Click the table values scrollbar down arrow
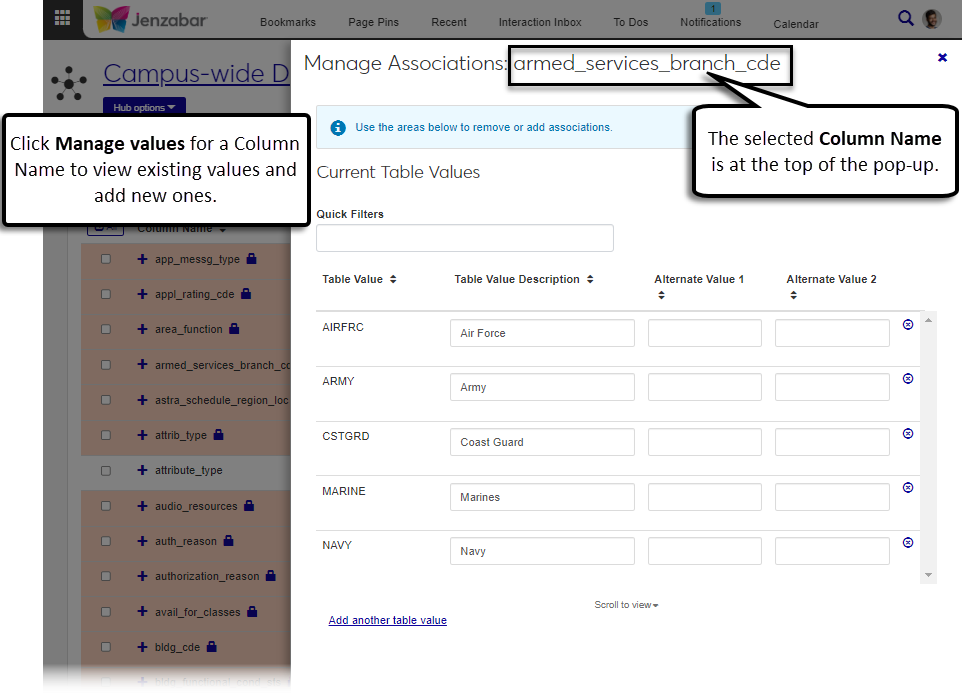The width and height of the screenshot is (962, 694). [x=928, y=575]
